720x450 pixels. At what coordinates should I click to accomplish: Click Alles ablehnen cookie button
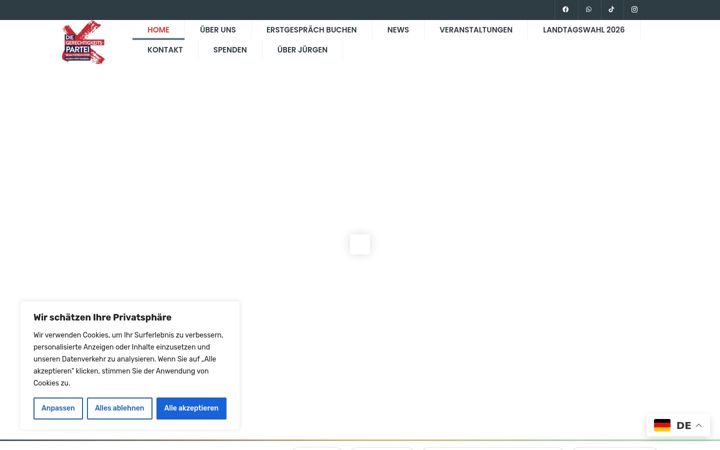119,408
